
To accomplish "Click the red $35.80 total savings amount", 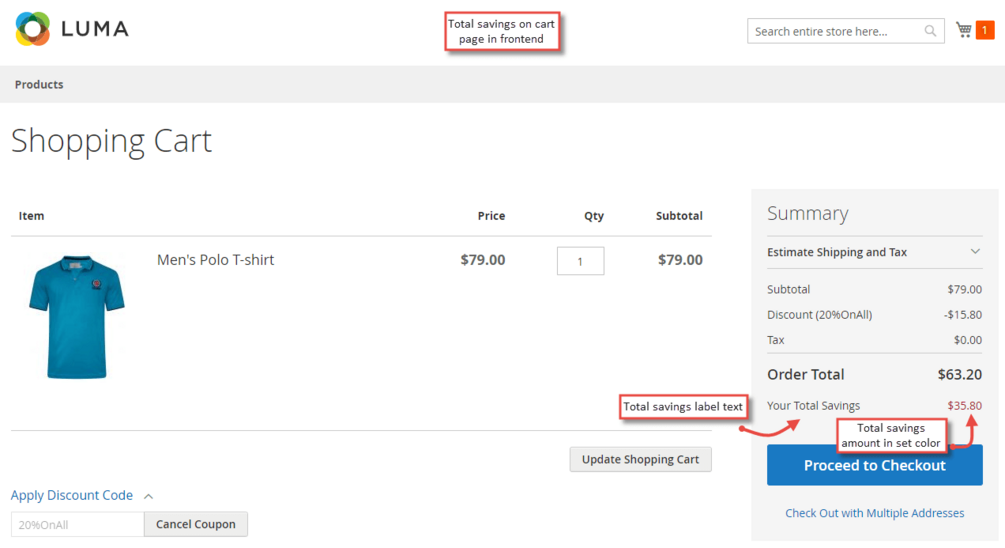I will tap(964, 405).
